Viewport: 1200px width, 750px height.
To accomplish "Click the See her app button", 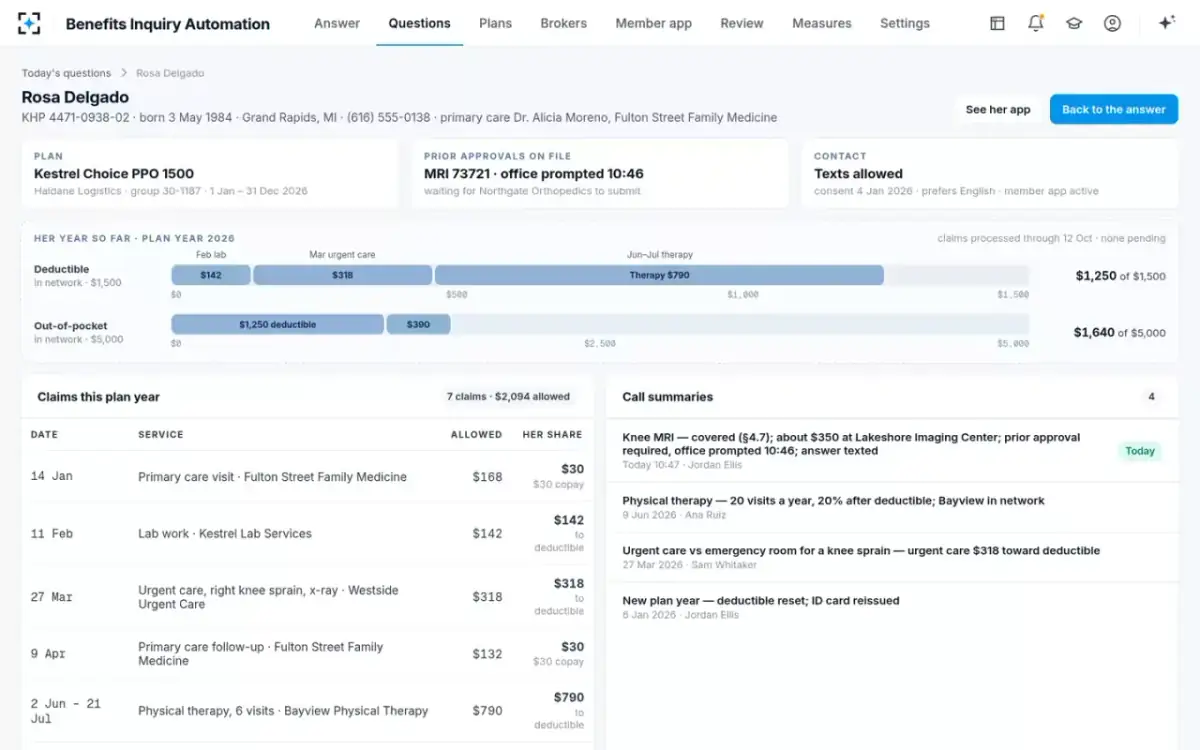I will (998, 110).
